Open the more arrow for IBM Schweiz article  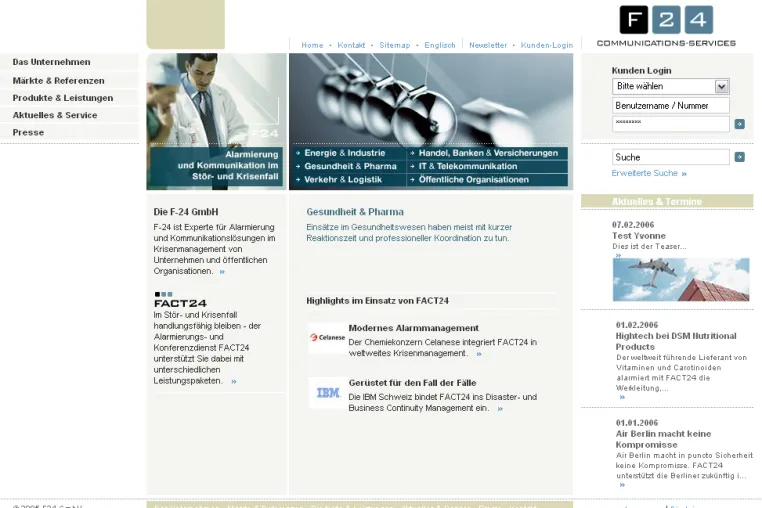pyautogui.click(x=500, y=409)
